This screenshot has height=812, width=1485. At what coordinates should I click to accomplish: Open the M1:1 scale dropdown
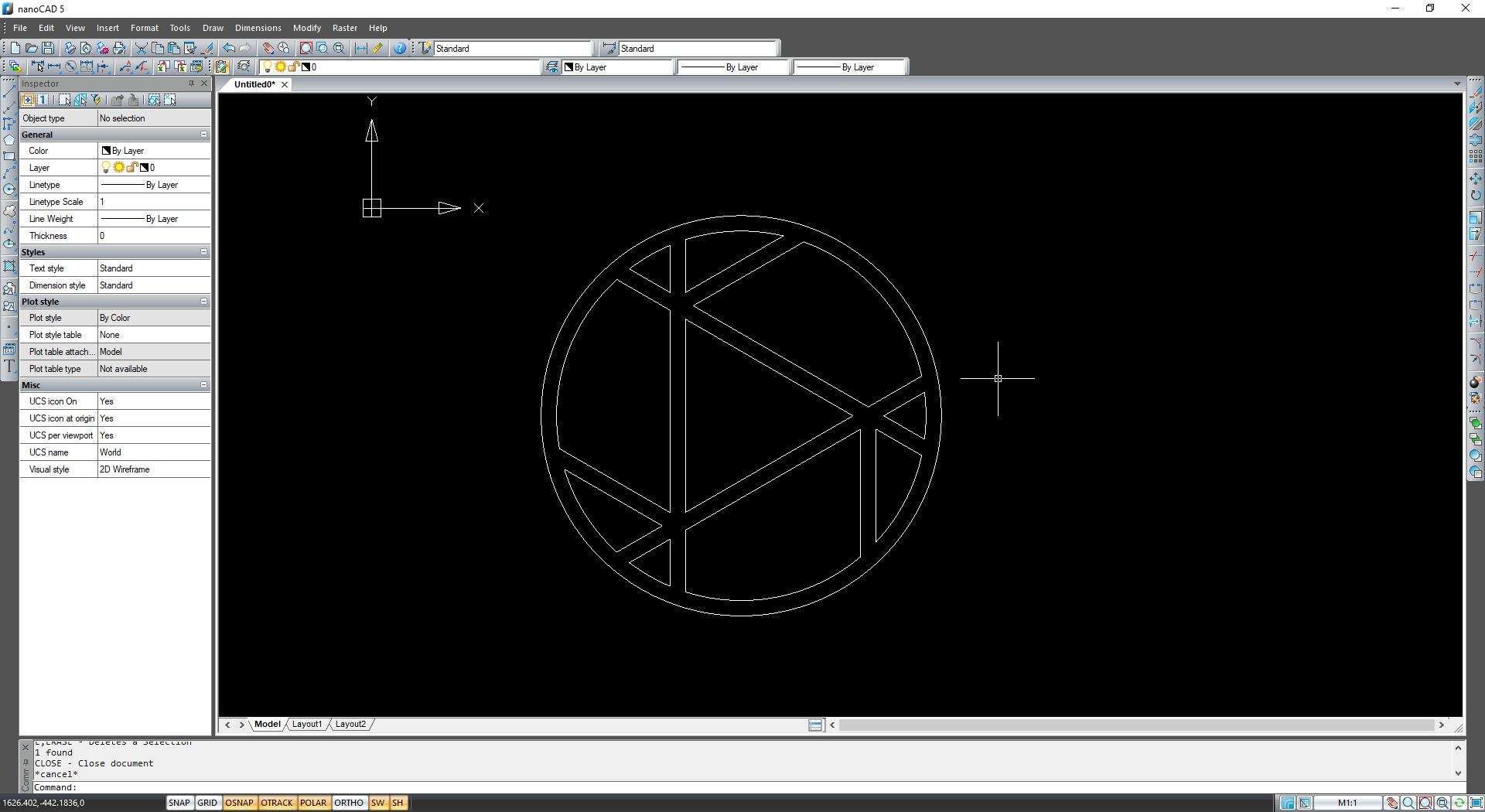[x=1347, y=803]
